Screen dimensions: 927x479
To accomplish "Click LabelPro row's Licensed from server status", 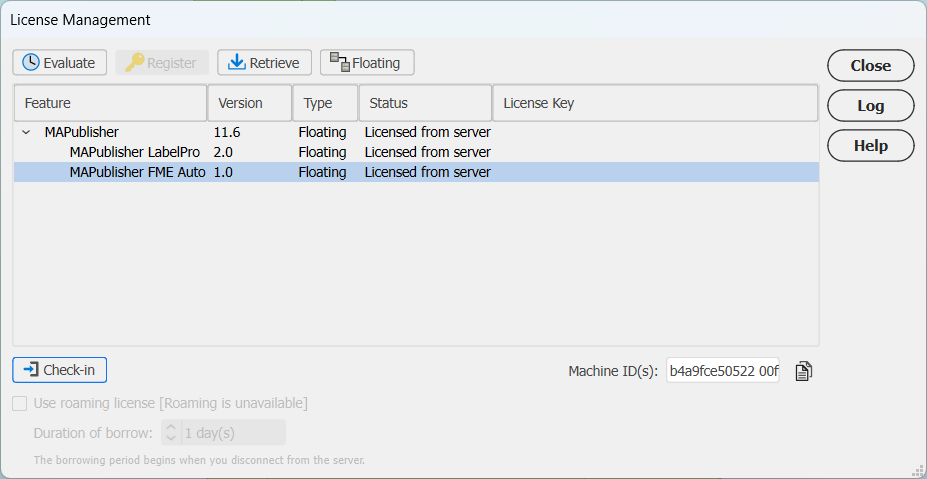I will pyautogui.click(x=427, y=153).
